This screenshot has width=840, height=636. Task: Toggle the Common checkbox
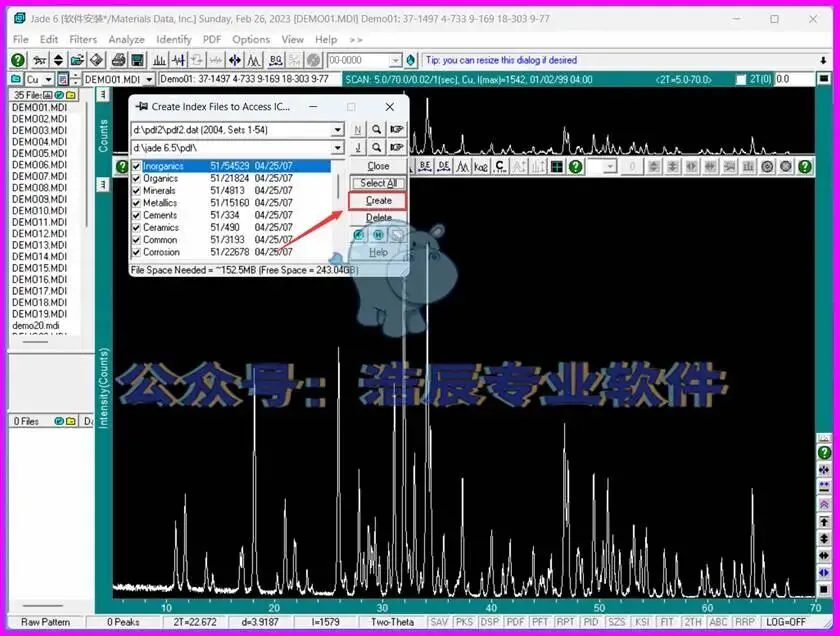point(137,240)
